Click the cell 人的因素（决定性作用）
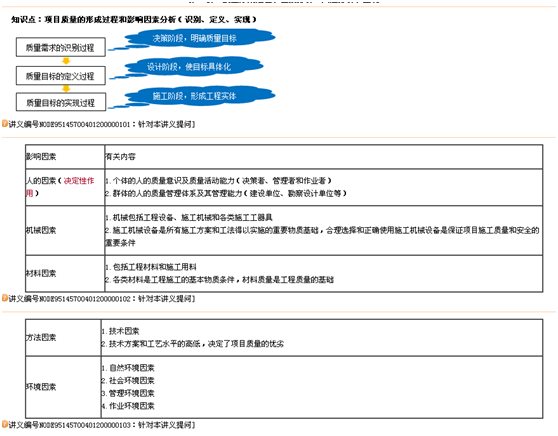Image resolution: width=558 pixels, height=436 pixels. point(65,187)
